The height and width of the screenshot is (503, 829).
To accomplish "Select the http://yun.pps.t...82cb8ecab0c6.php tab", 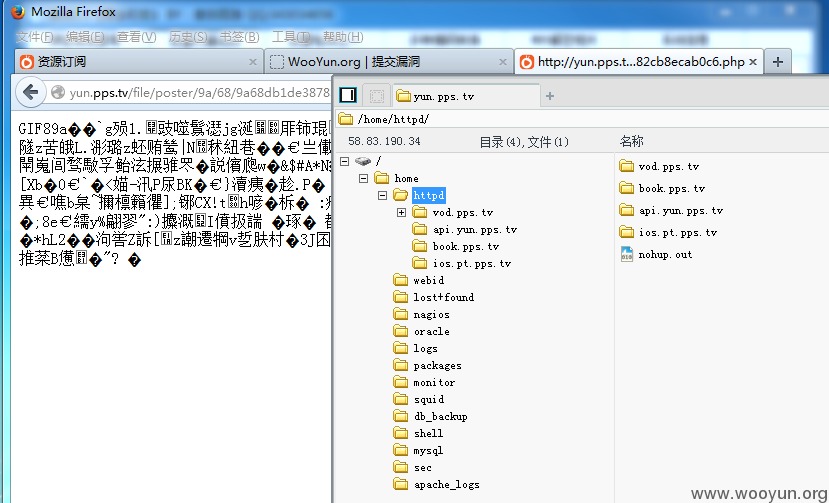I will tap(638, 62).
